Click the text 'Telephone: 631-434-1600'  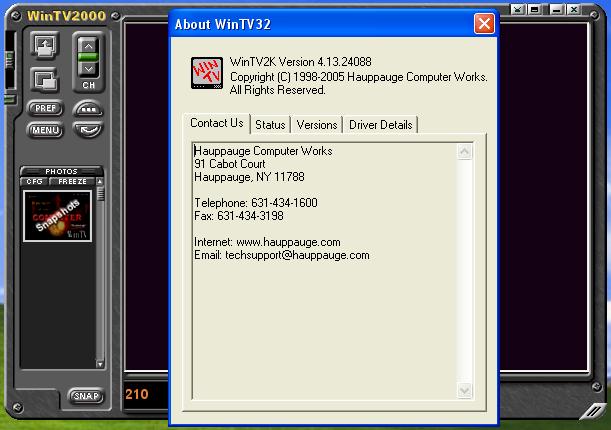[x=256, y=203]
